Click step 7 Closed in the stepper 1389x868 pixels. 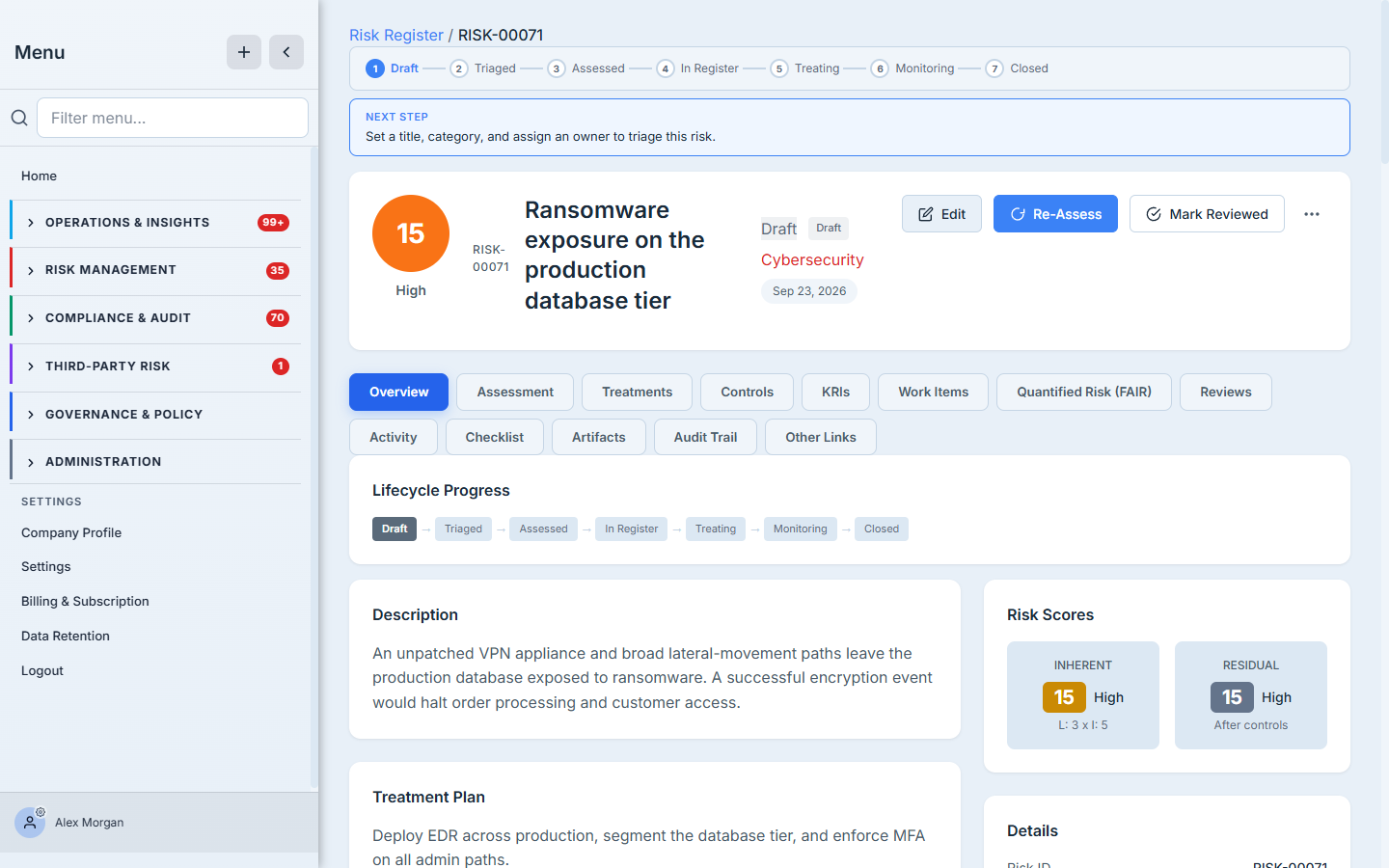1018,68
